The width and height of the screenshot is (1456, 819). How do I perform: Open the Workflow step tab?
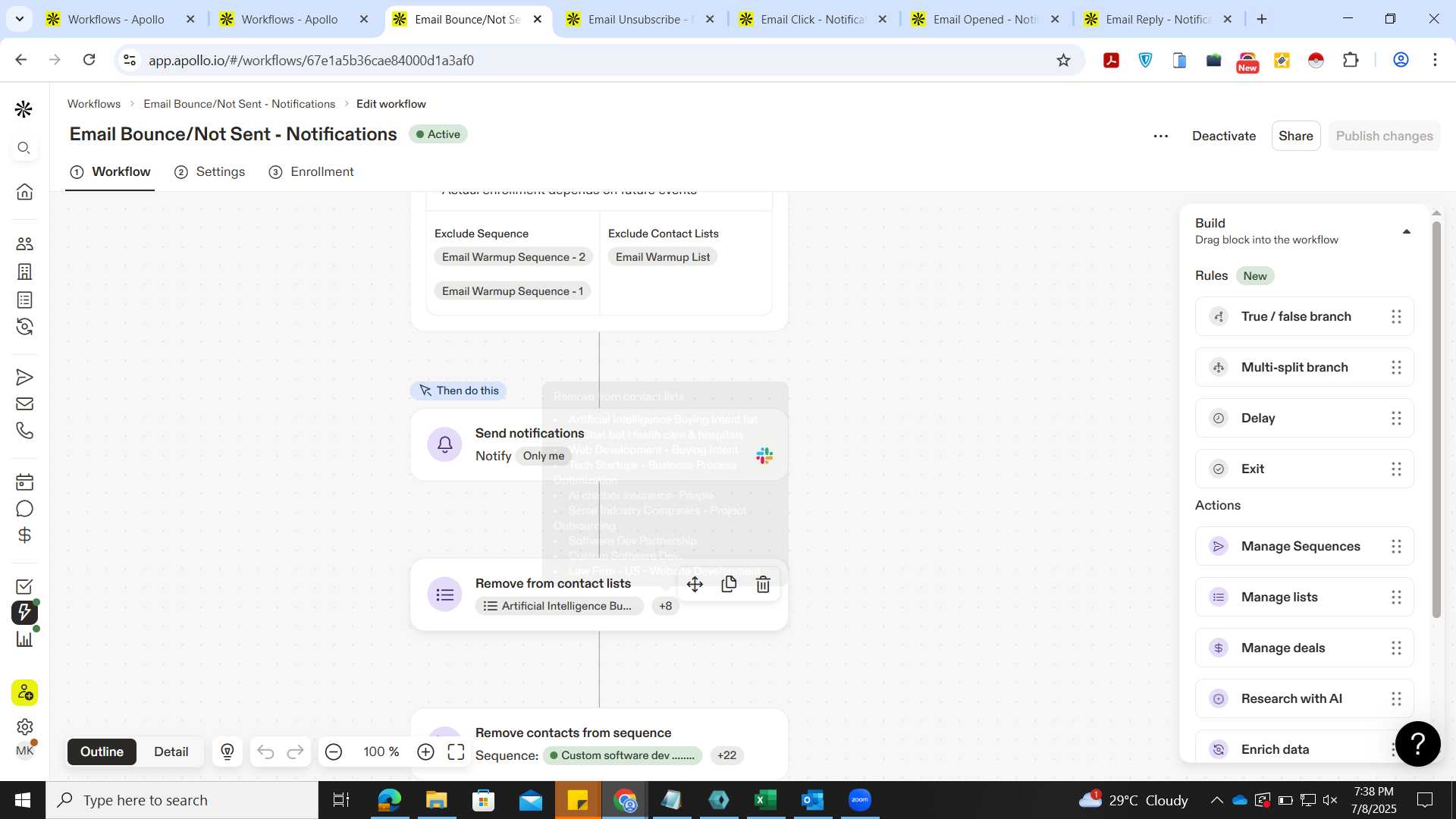coord(111,172)
